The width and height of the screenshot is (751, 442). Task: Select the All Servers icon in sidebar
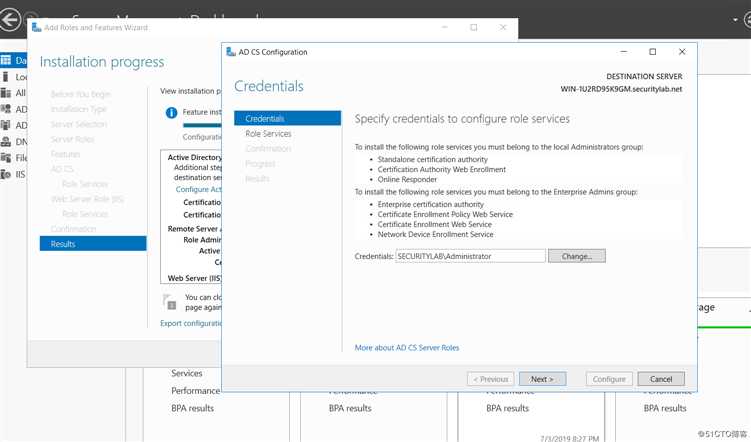[6, 93]
